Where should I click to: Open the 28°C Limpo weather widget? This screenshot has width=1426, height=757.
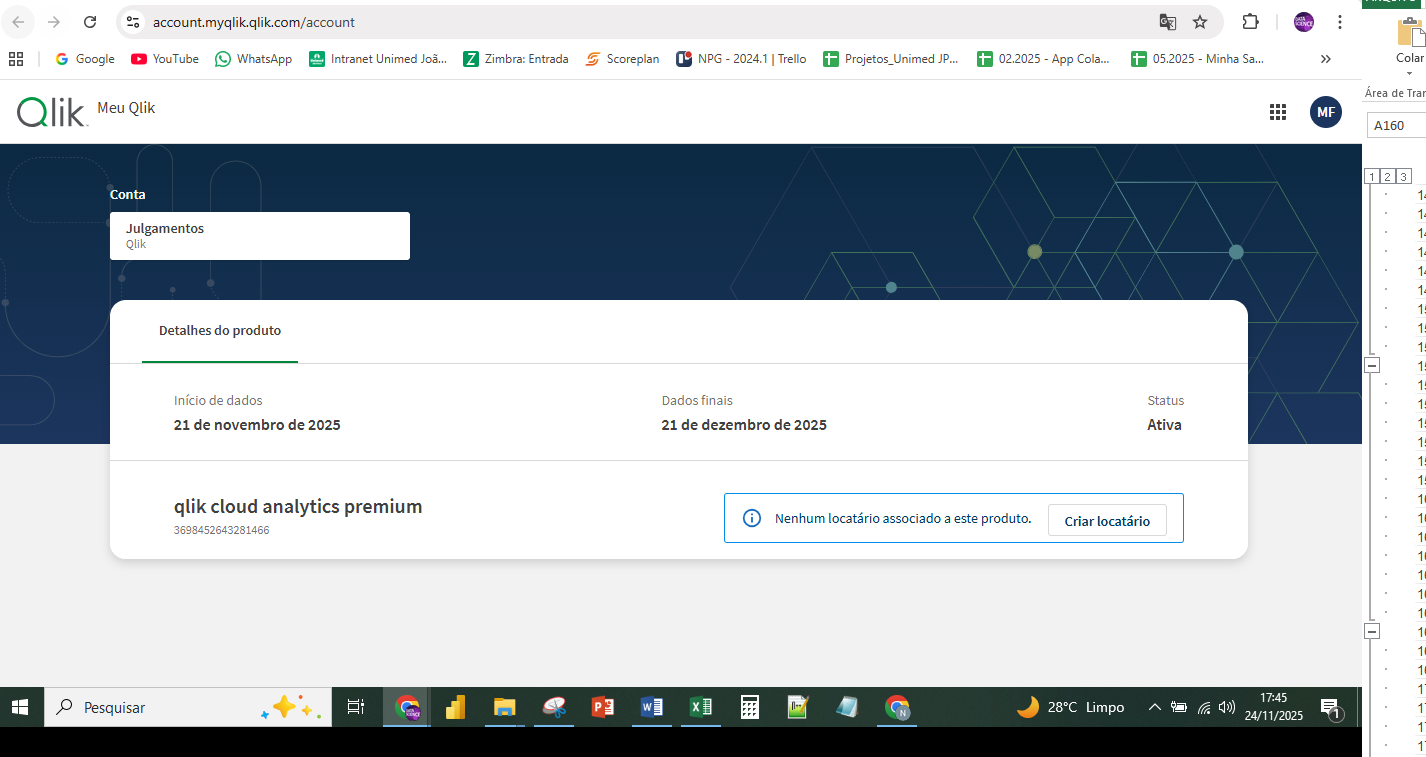1070,707
